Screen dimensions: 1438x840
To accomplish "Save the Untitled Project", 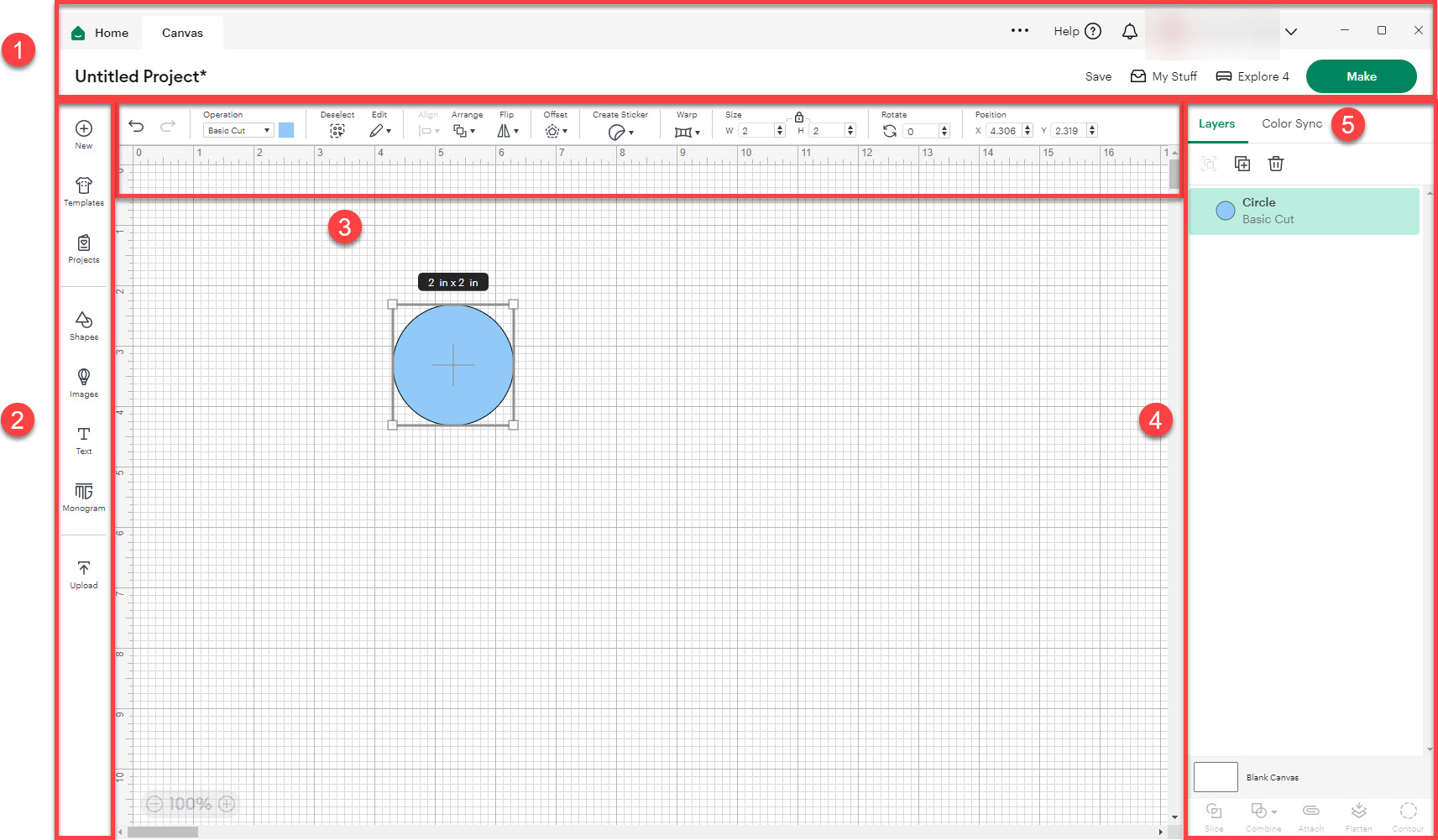I will pos(1097,76).
